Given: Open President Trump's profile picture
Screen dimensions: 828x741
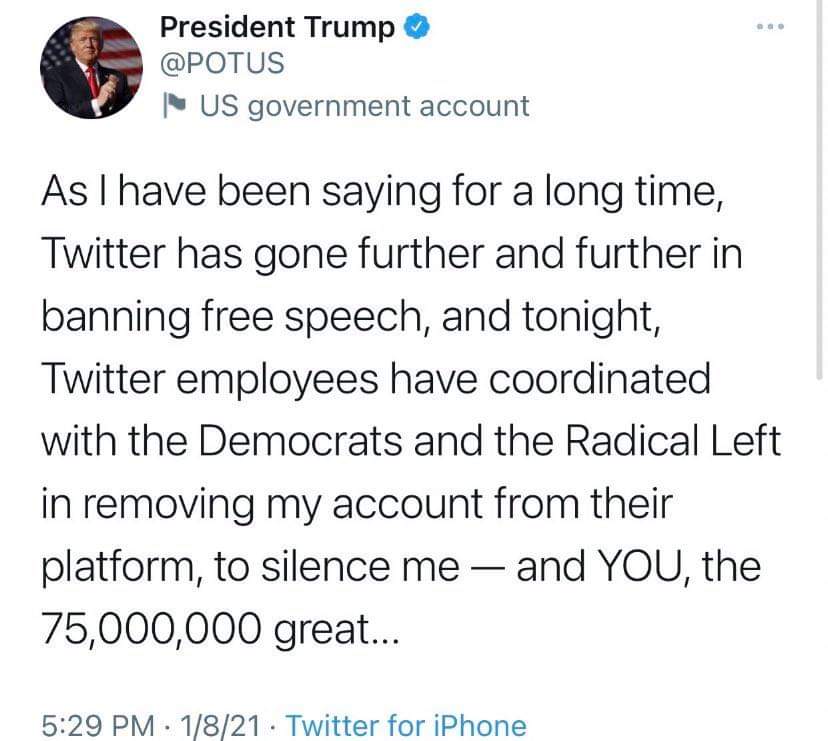Looking at the screenshot, I should [92, 66].
